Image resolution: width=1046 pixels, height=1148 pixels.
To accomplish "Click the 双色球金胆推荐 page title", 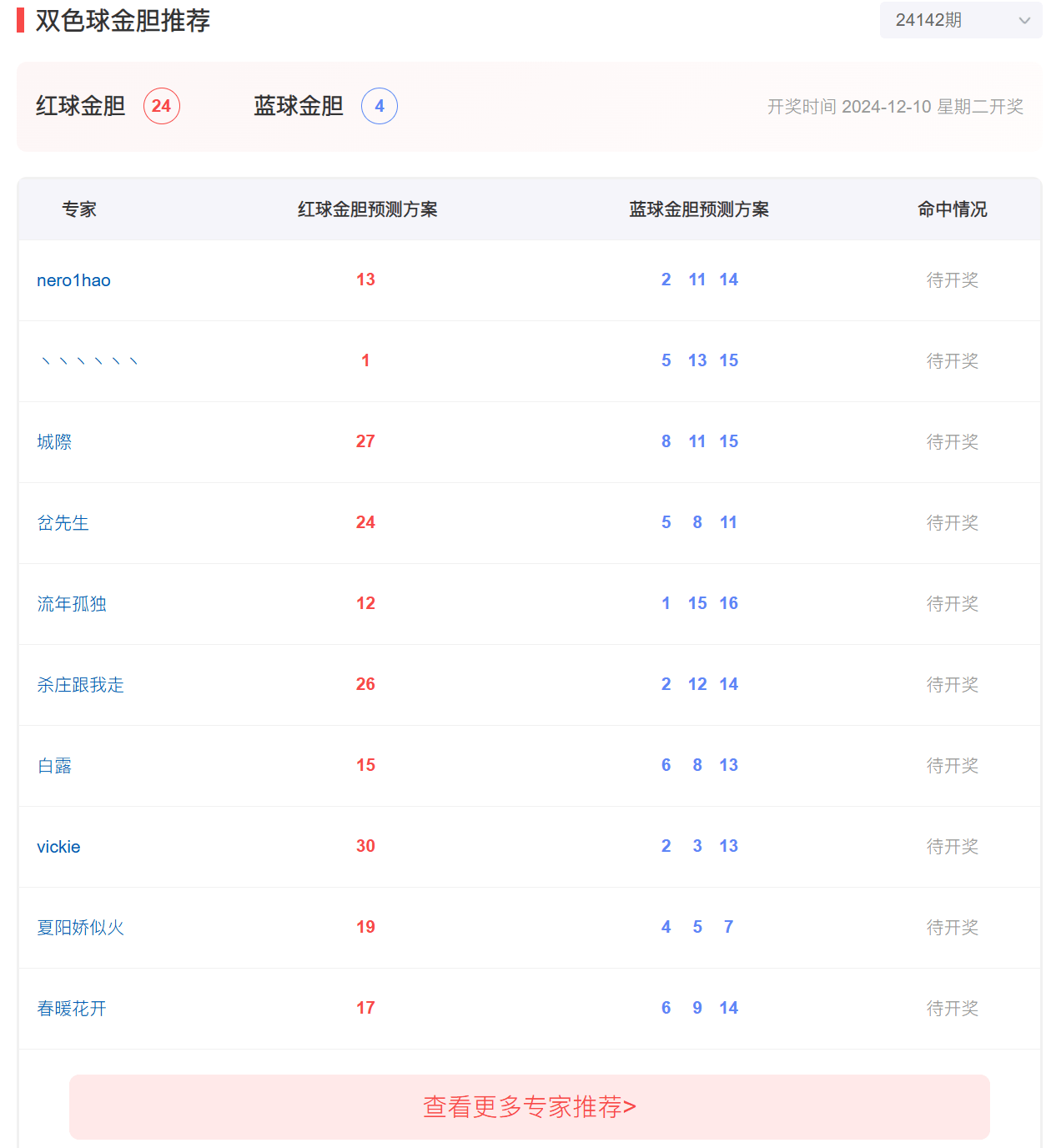I will (123, 21).
